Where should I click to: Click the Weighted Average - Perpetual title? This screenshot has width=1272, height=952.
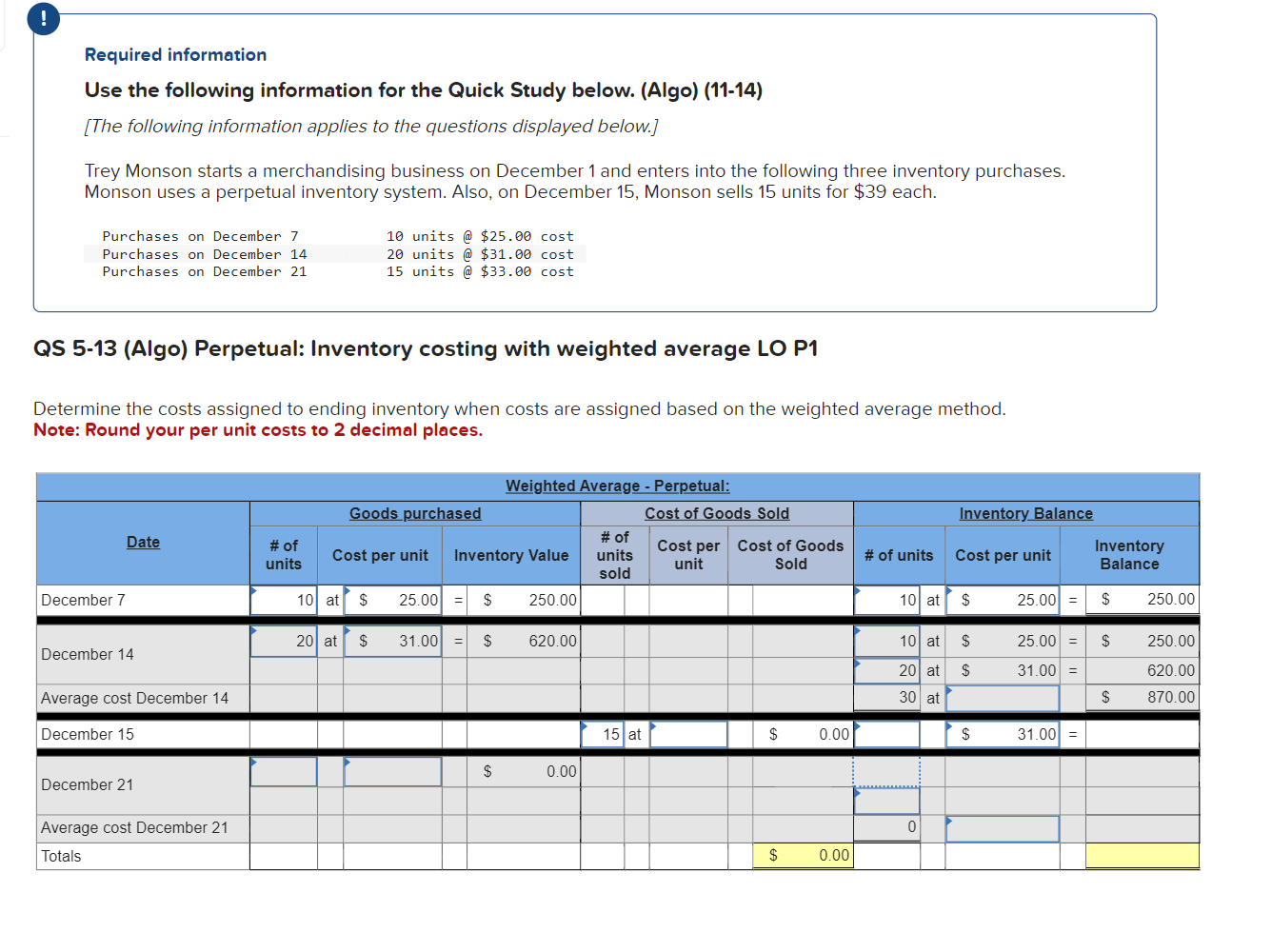coord(618,486)
